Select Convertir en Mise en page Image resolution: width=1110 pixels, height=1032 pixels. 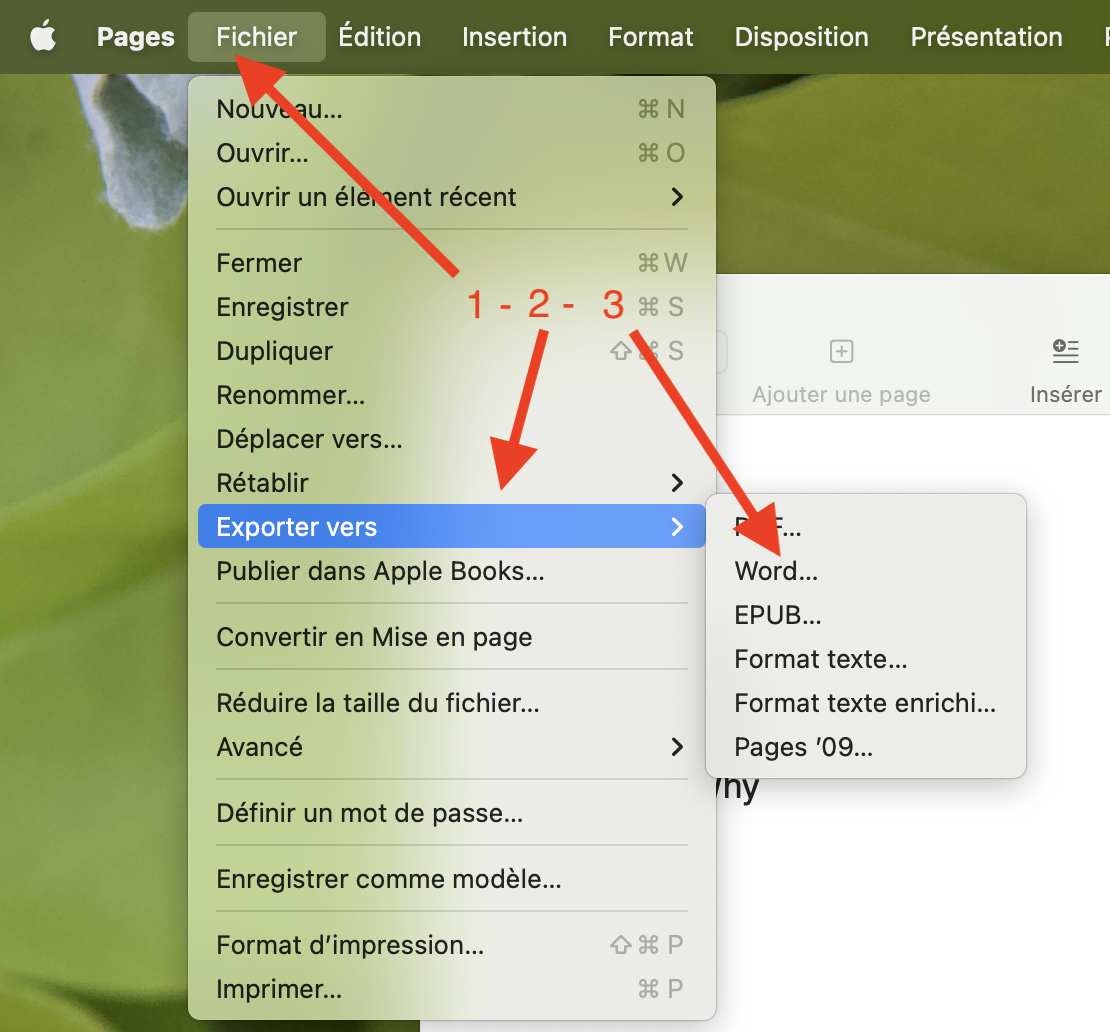click(x=374, y=637)
